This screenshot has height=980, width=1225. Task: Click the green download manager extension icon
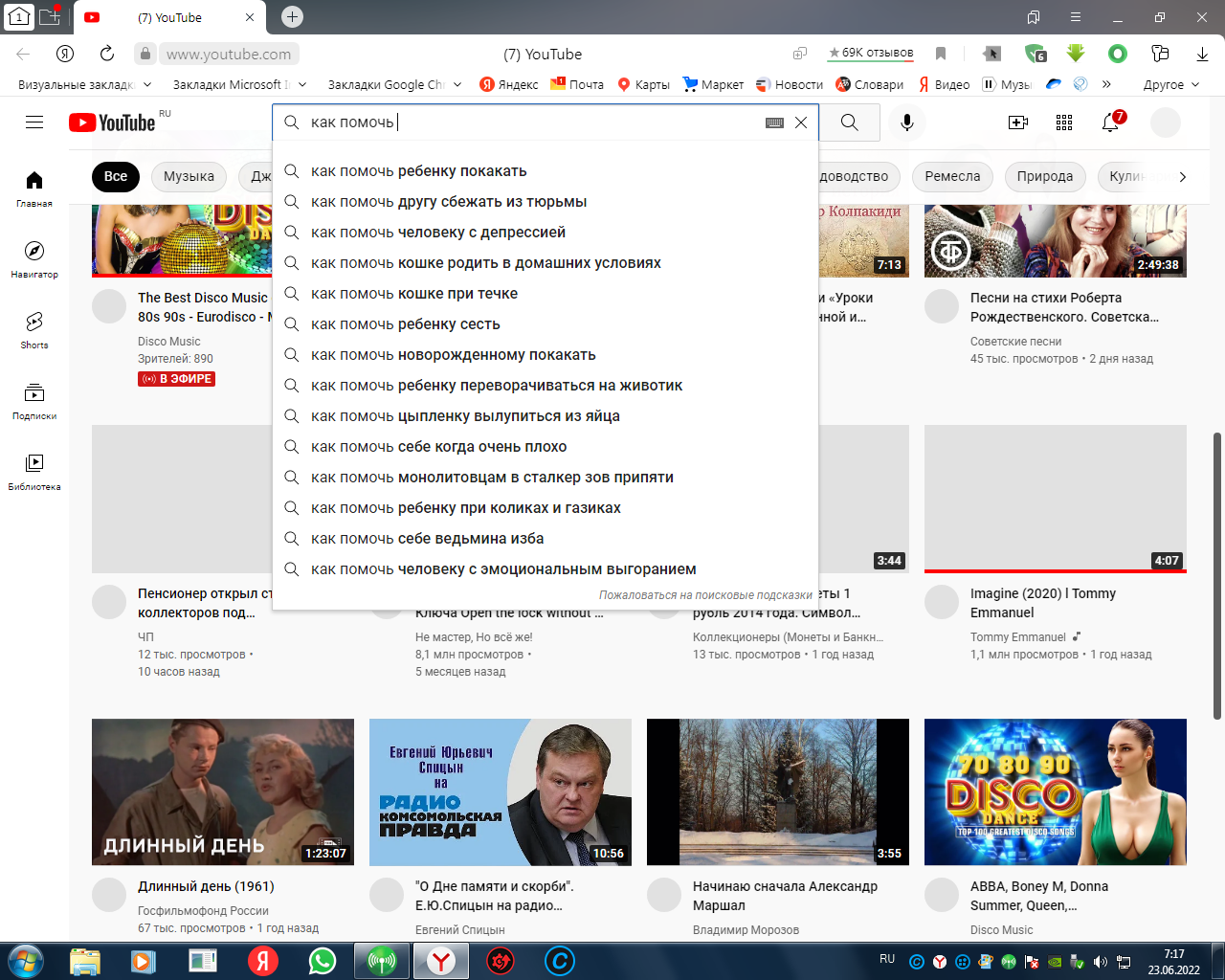tap(1078, 54)
